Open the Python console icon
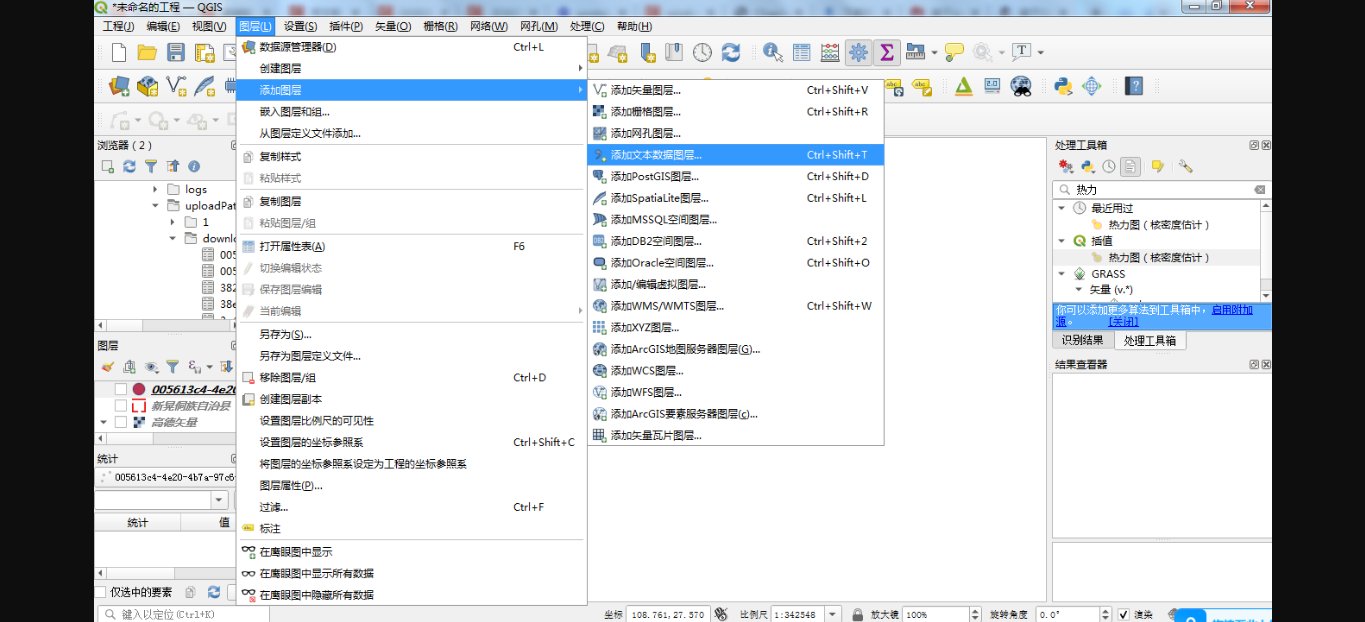Screen dimensions: 1365x622 point(1063,86)
